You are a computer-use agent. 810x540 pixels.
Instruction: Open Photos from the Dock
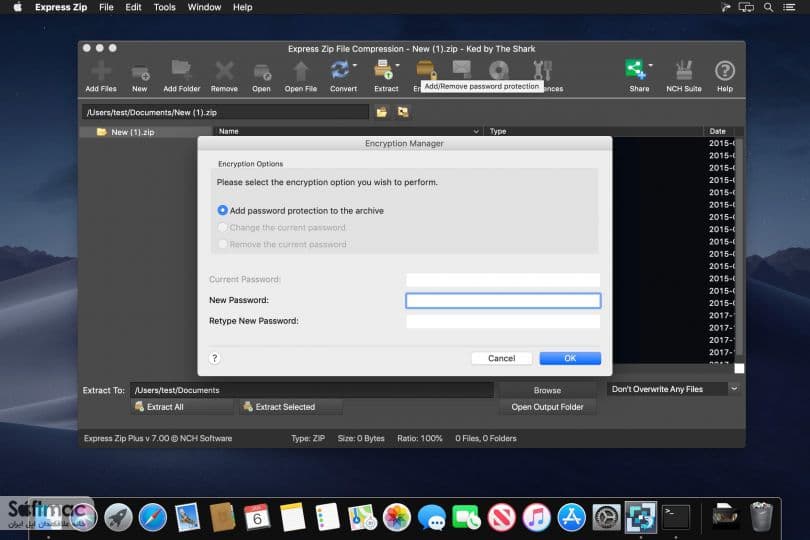pyautogui.click(x=397, y=517)
